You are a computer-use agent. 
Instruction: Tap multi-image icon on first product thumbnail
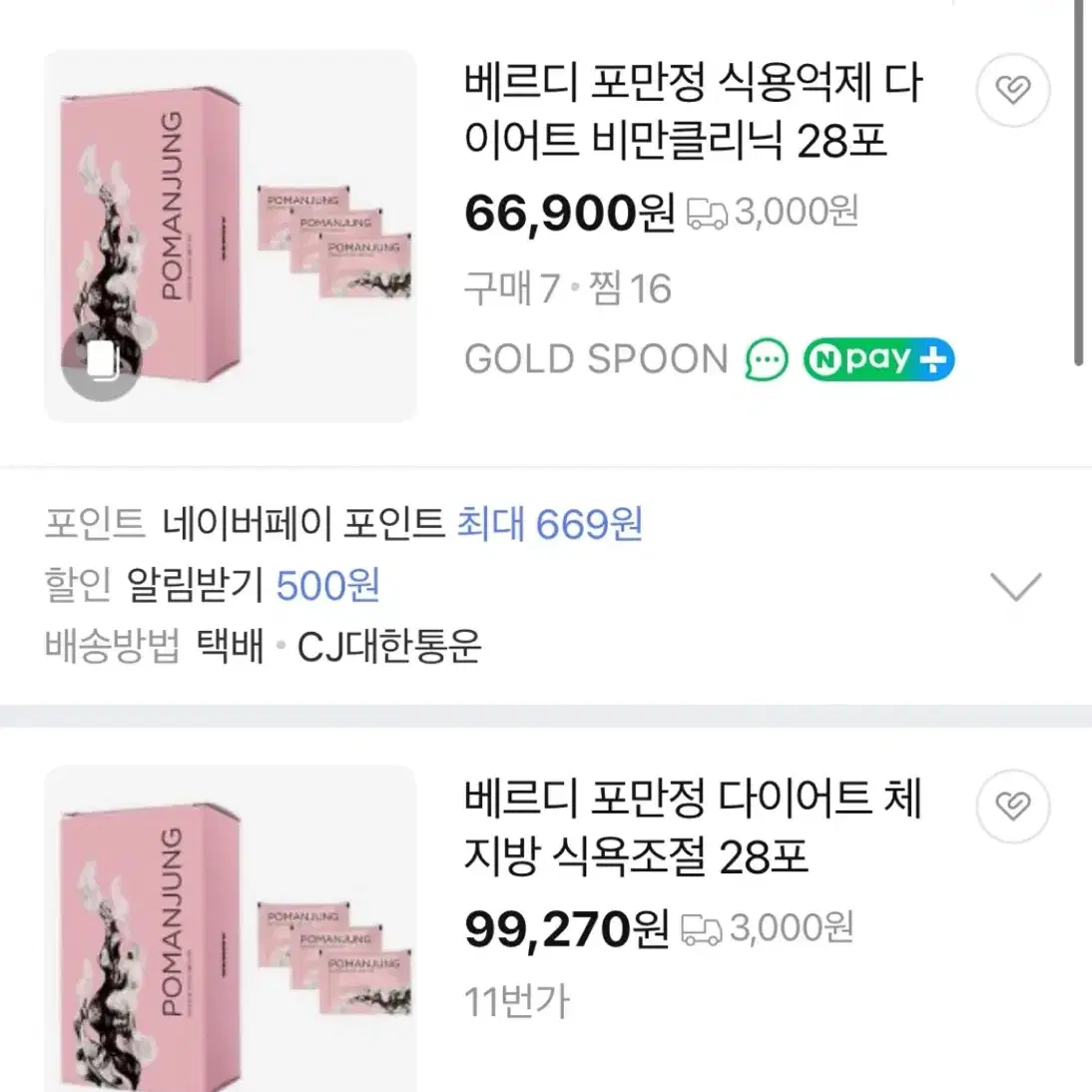(102, 360)
